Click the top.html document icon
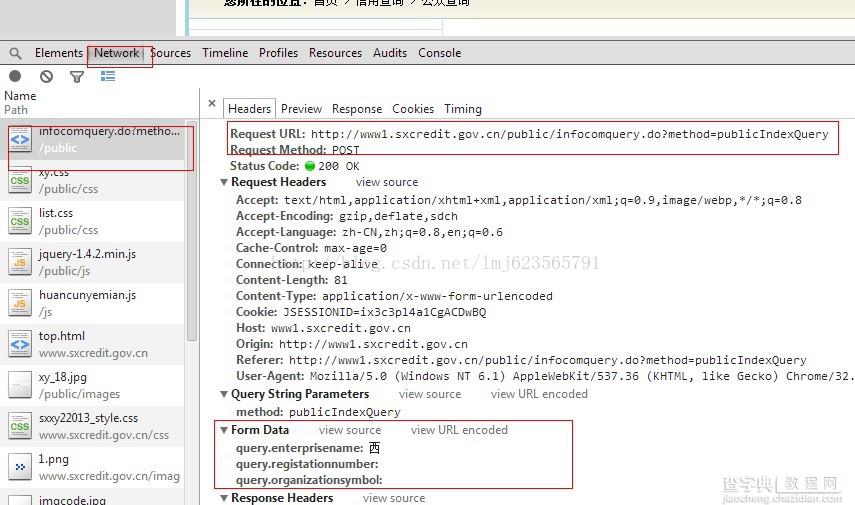The image size is (855, 505). 20,344
